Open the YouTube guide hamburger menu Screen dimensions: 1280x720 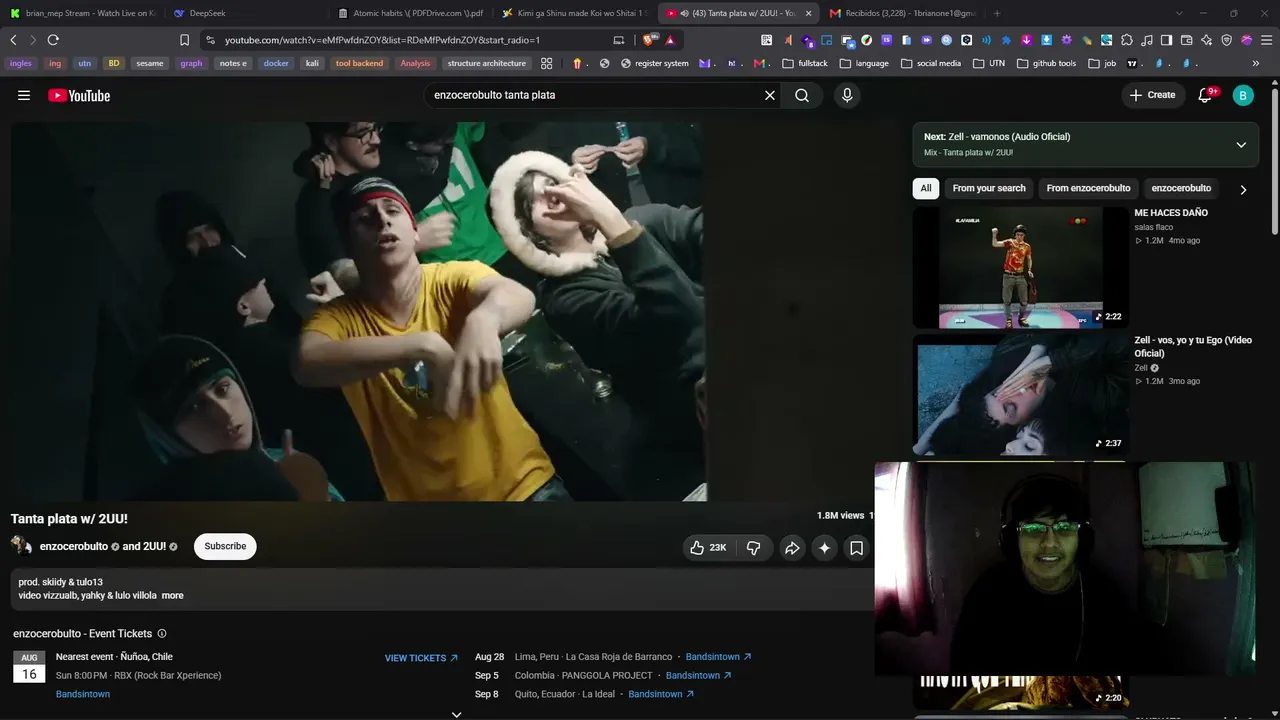[x=24, y=95]
